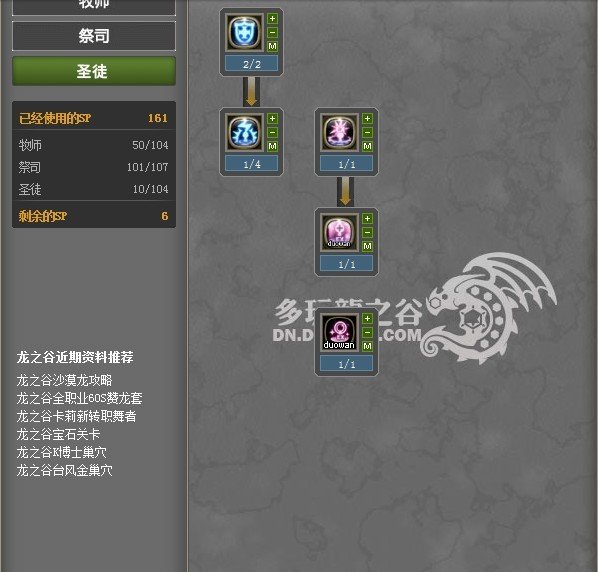Remove a point from the 2/2 shield skill
This screenshot has height=572, width=598.
click(272, 32)
